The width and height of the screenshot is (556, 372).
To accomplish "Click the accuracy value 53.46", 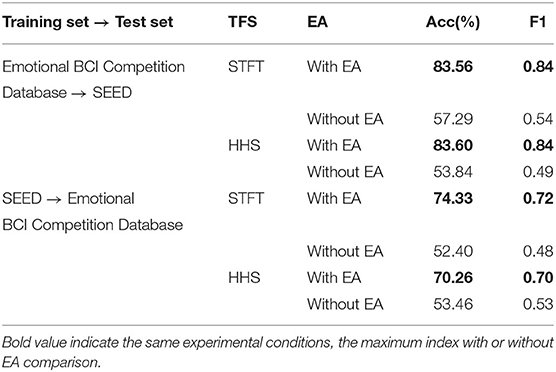I will [453, 304].
